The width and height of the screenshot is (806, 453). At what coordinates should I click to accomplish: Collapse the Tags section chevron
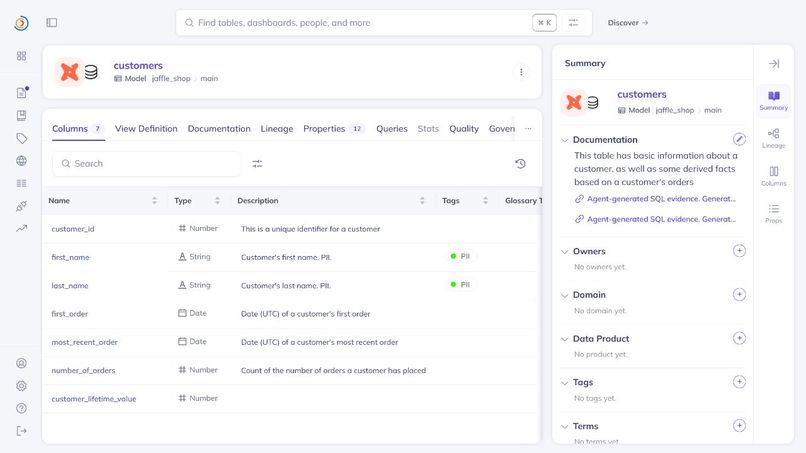564,383
